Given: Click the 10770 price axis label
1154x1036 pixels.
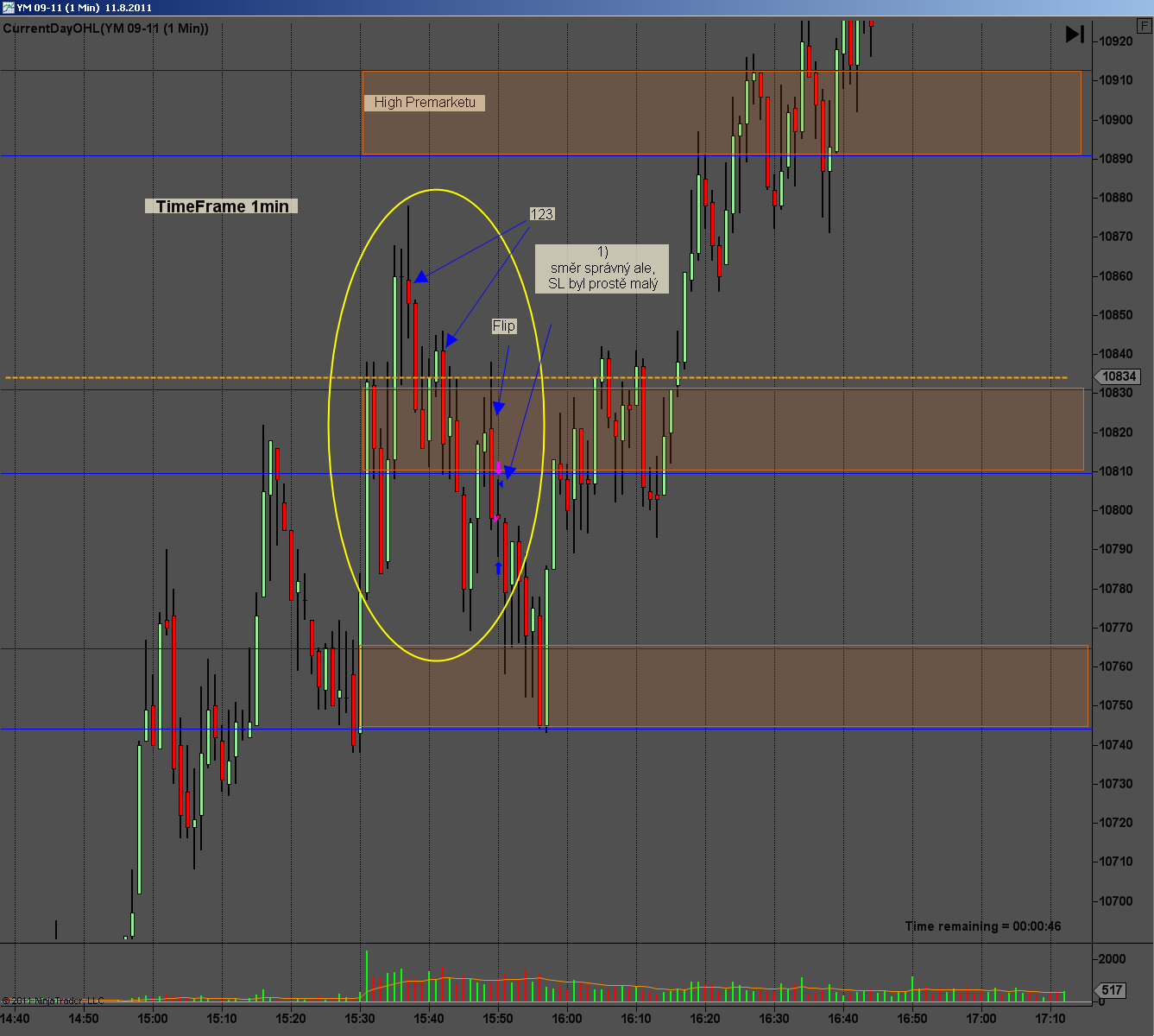Looking at the screenshot, I should (1114, 628).
